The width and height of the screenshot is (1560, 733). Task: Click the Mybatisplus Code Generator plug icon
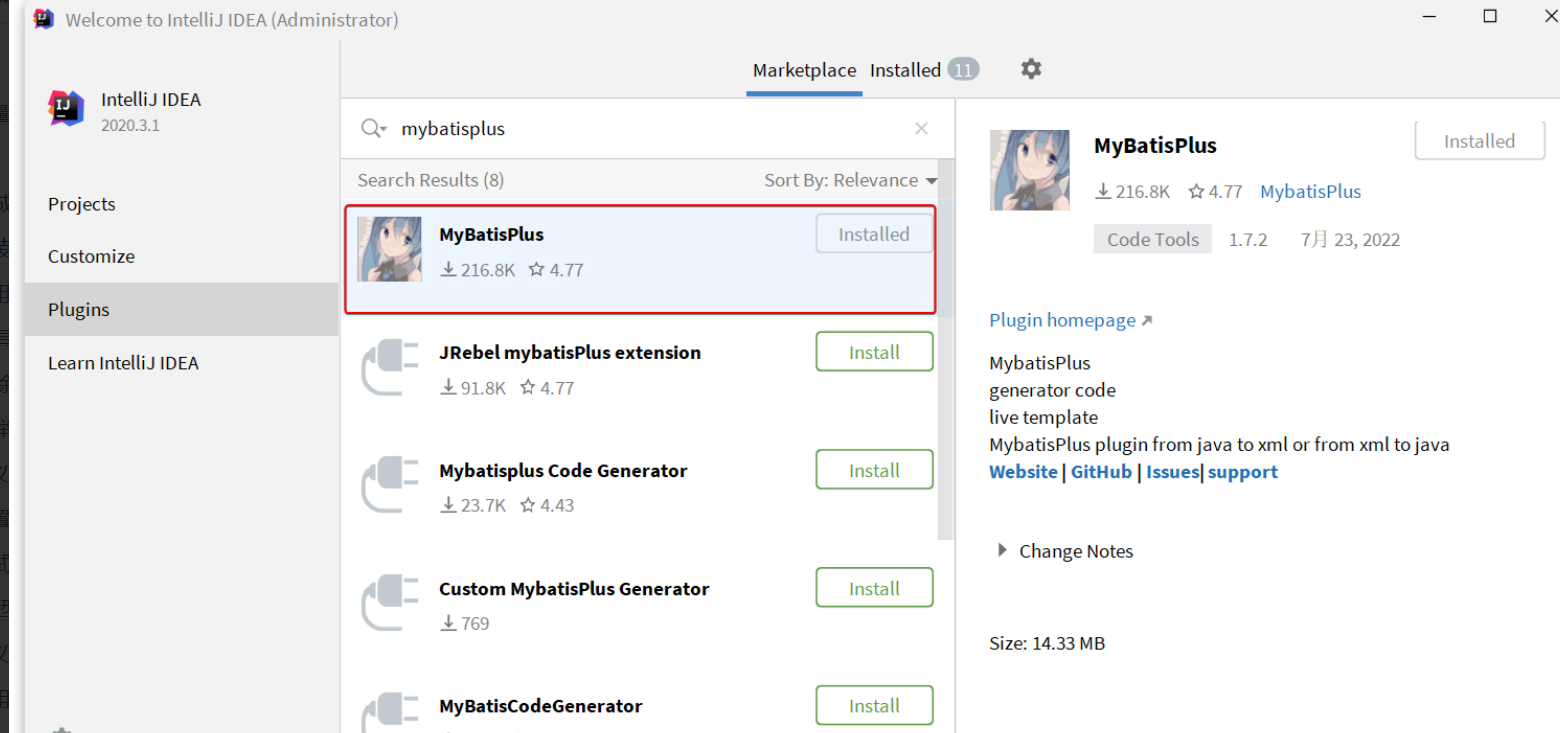[389, 485]
